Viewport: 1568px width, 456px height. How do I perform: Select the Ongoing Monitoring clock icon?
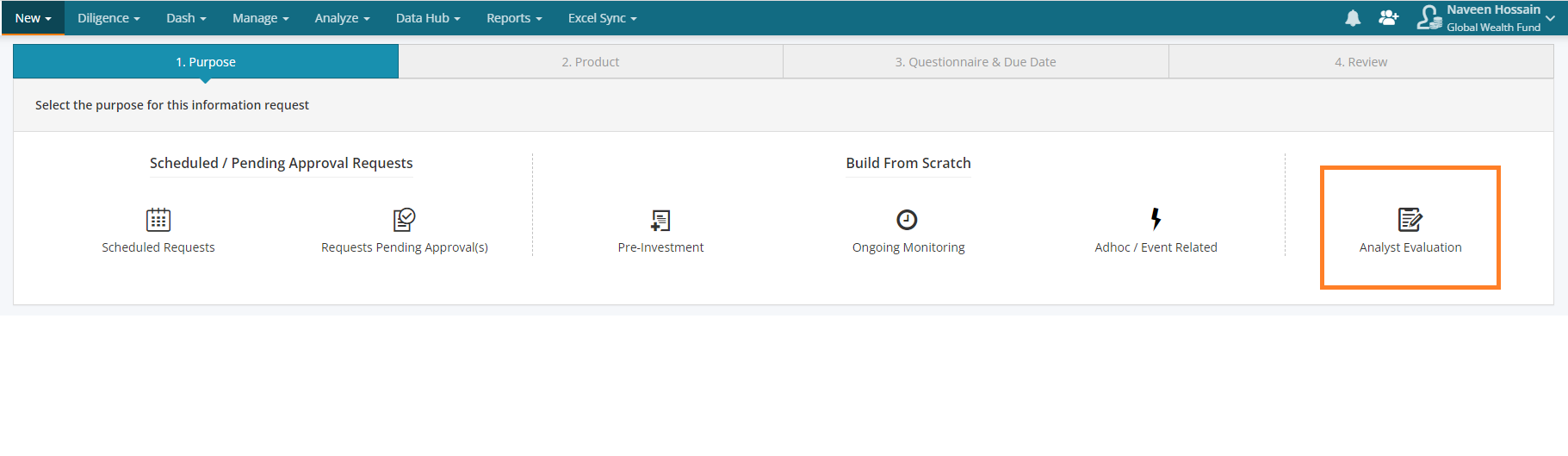tap(907, 220)
